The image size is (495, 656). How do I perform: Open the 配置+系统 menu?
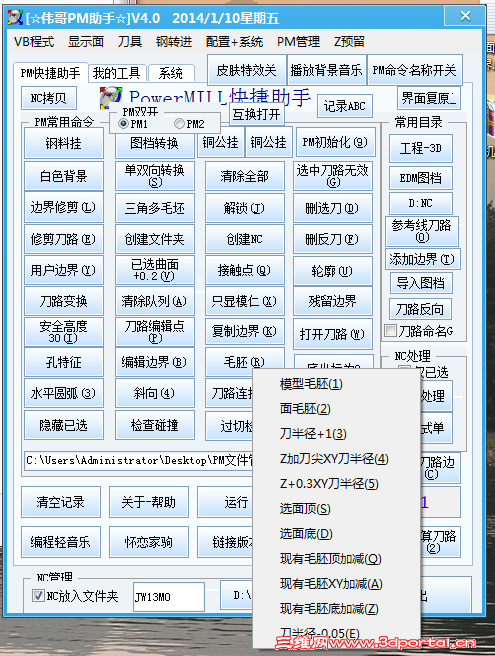[234, 42]
